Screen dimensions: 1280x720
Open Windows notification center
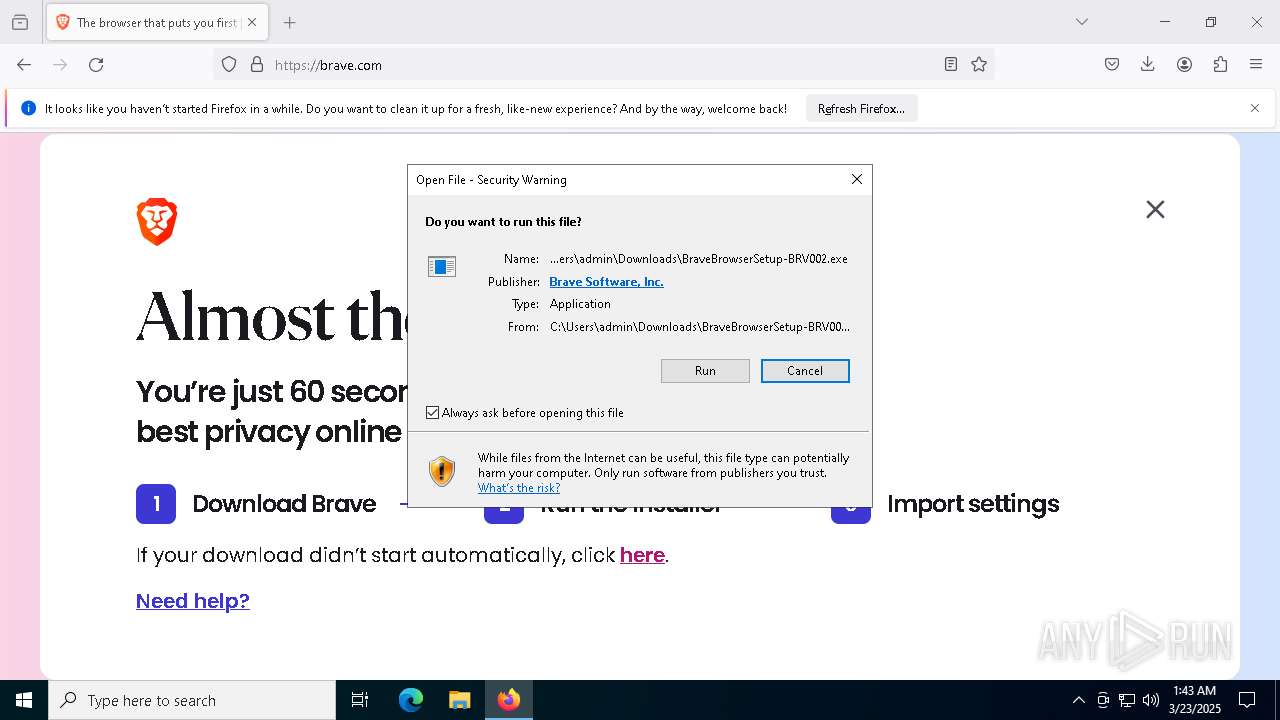point(1247,700)
